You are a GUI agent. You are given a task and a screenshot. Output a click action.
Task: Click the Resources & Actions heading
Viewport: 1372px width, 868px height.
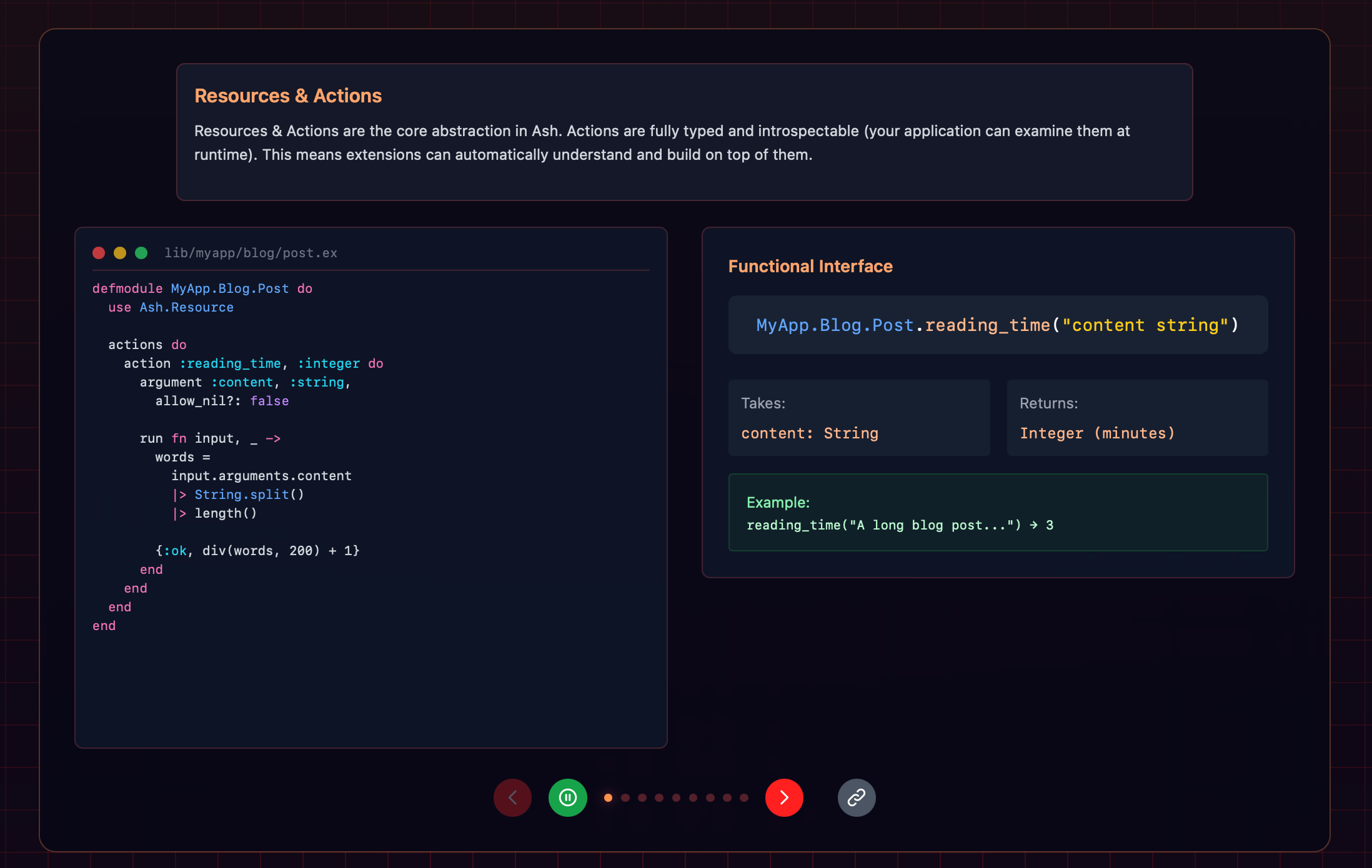(x=288, y=96)
